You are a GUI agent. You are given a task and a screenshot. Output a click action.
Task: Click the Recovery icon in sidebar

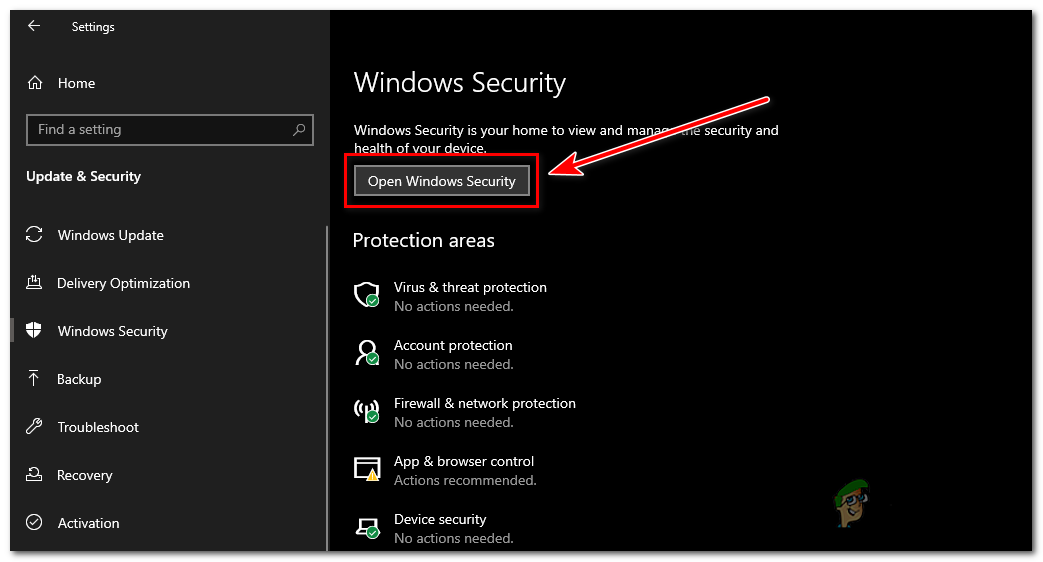[34, 475]
